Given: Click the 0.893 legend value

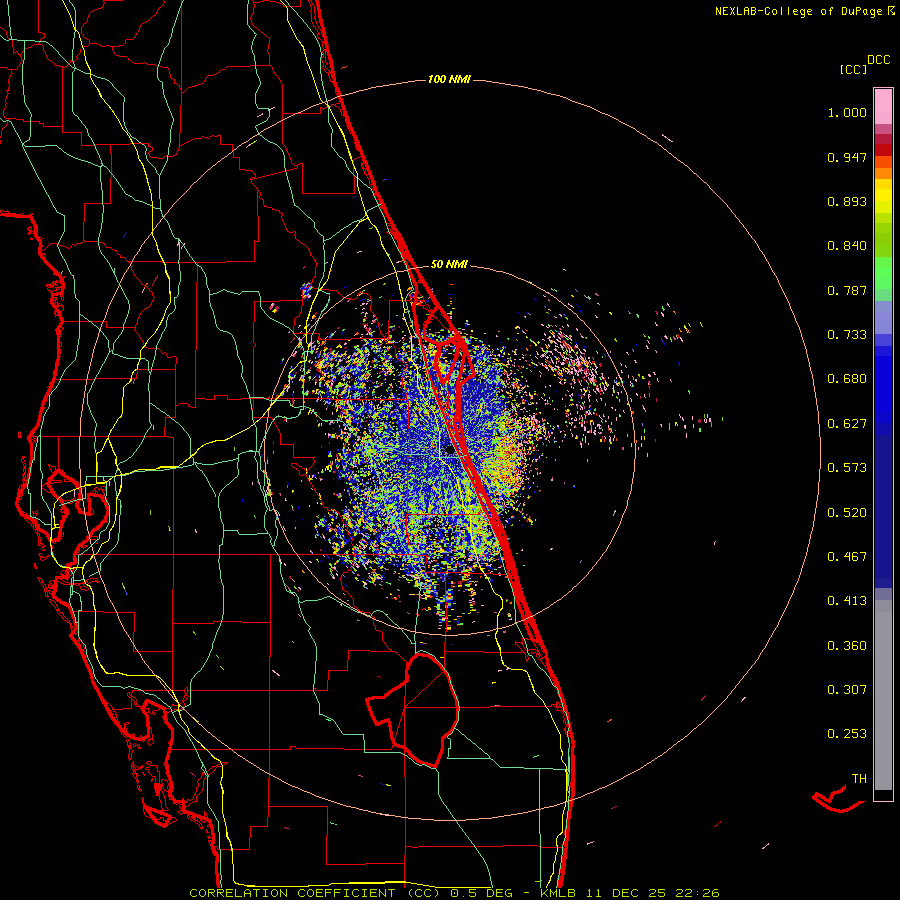Looking at the screenshot, I should (847, 201).
